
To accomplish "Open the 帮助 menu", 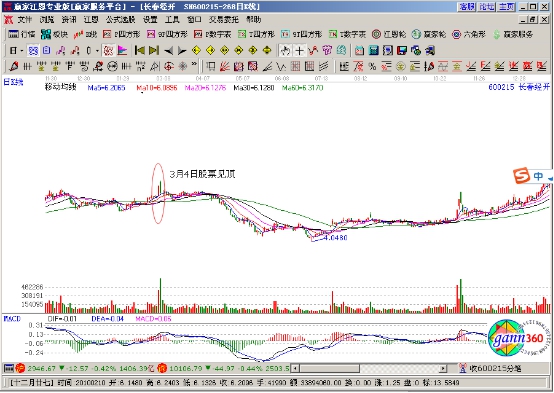I will click(253, 19).
